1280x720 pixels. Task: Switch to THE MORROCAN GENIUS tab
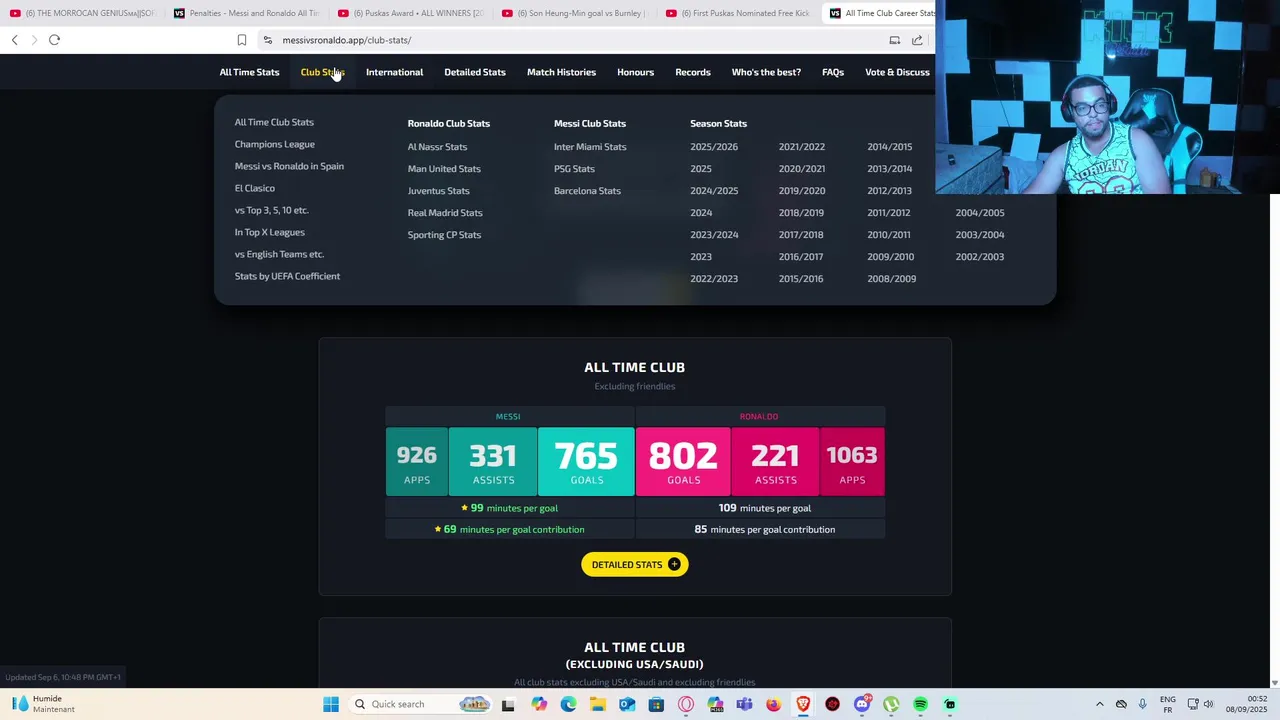83,13
